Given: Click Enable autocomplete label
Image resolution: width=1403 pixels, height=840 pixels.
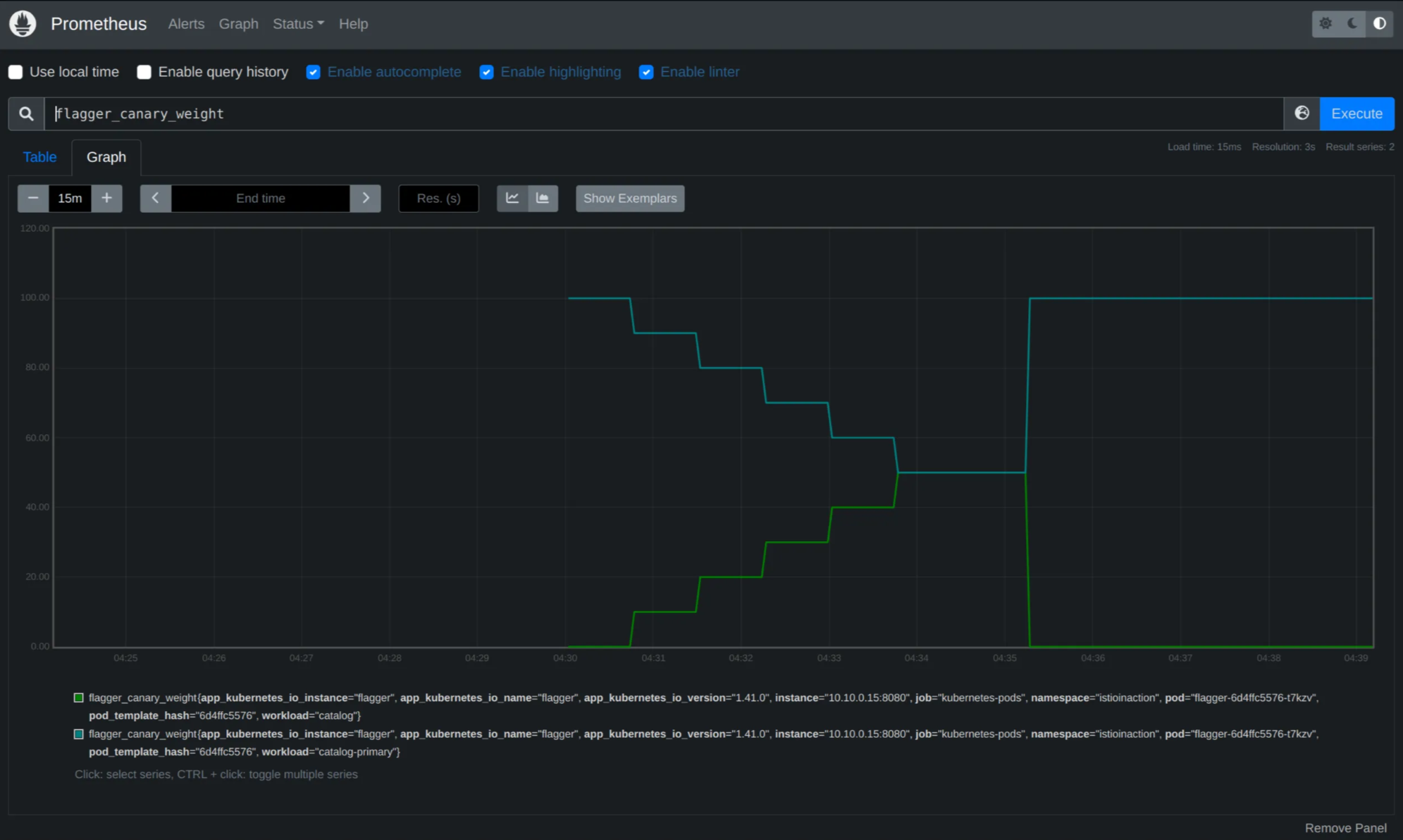Looking at the screenshot, I should click(394, 72).
